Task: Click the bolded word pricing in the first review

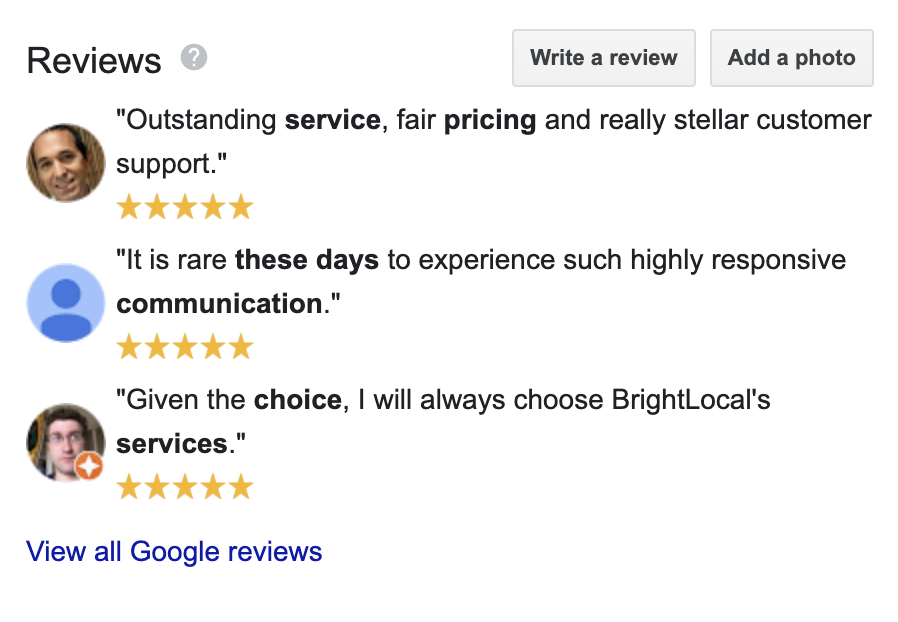Action: pos(490,119)
